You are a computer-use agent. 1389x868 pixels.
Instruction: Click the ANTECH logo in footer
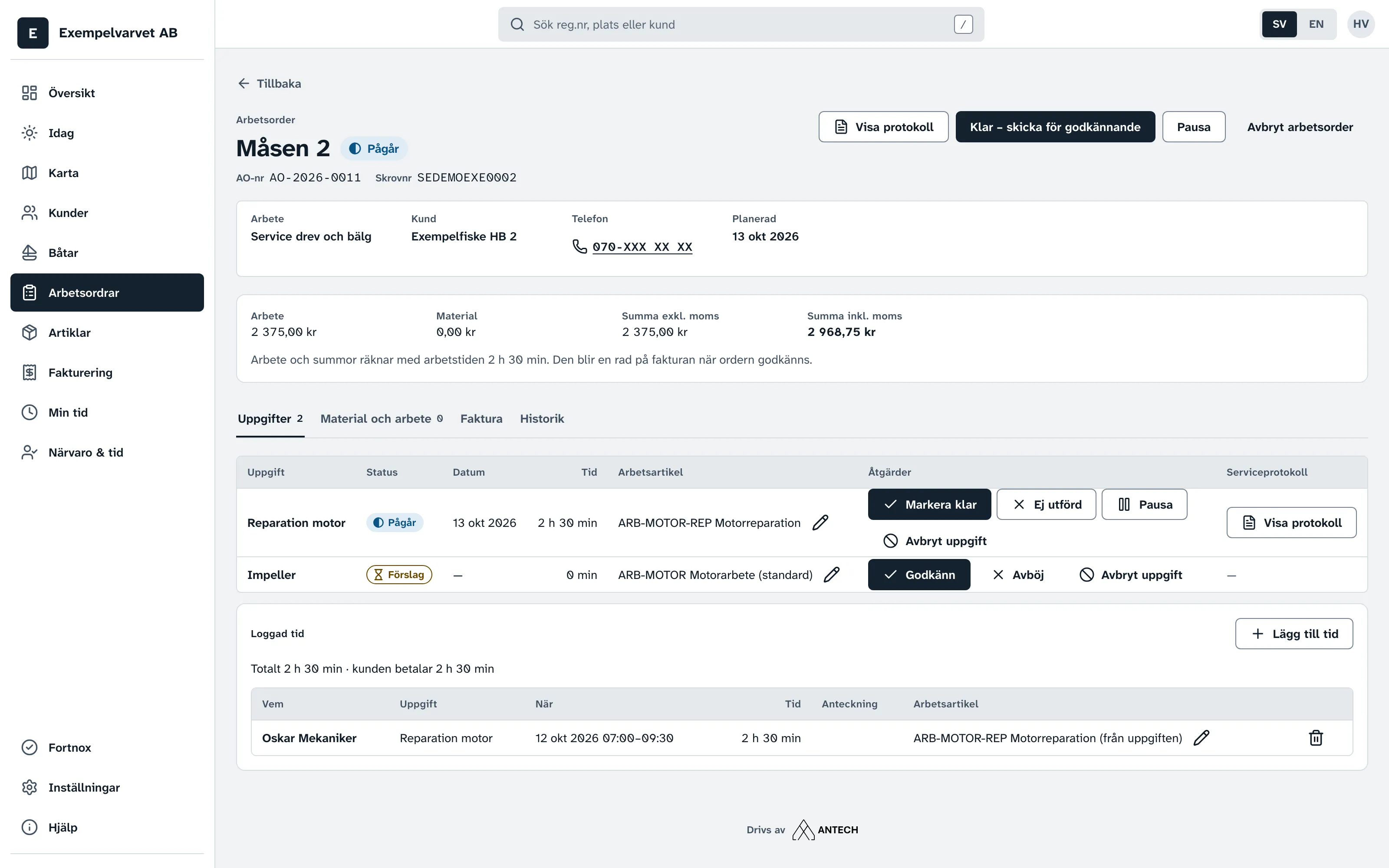point(825,829)
